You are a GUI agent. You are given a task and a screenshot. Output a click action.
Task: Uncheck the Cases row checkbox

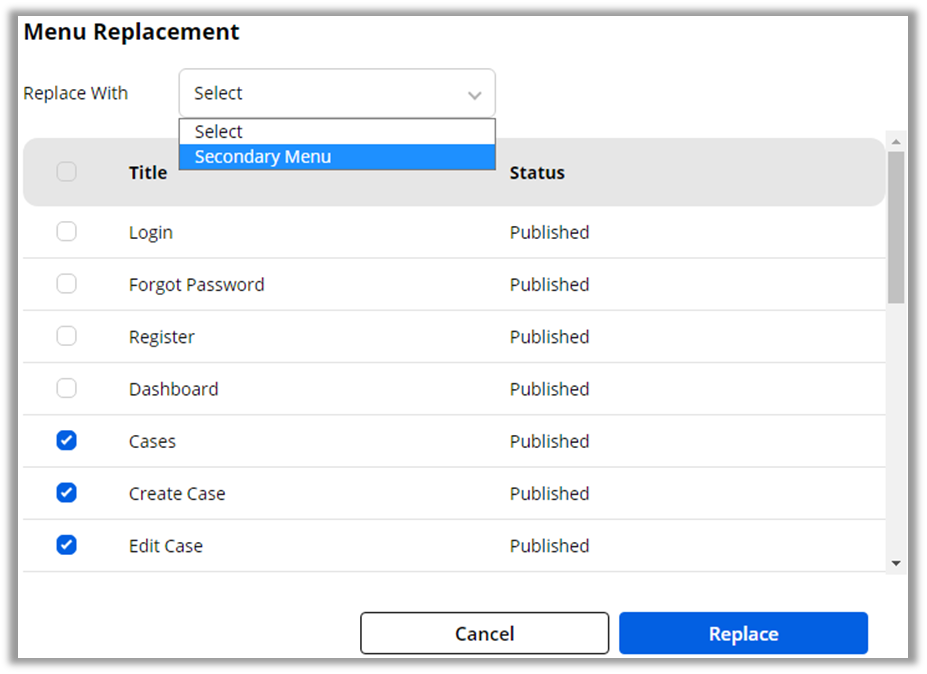pyautogui.click(x=66, y=441)
